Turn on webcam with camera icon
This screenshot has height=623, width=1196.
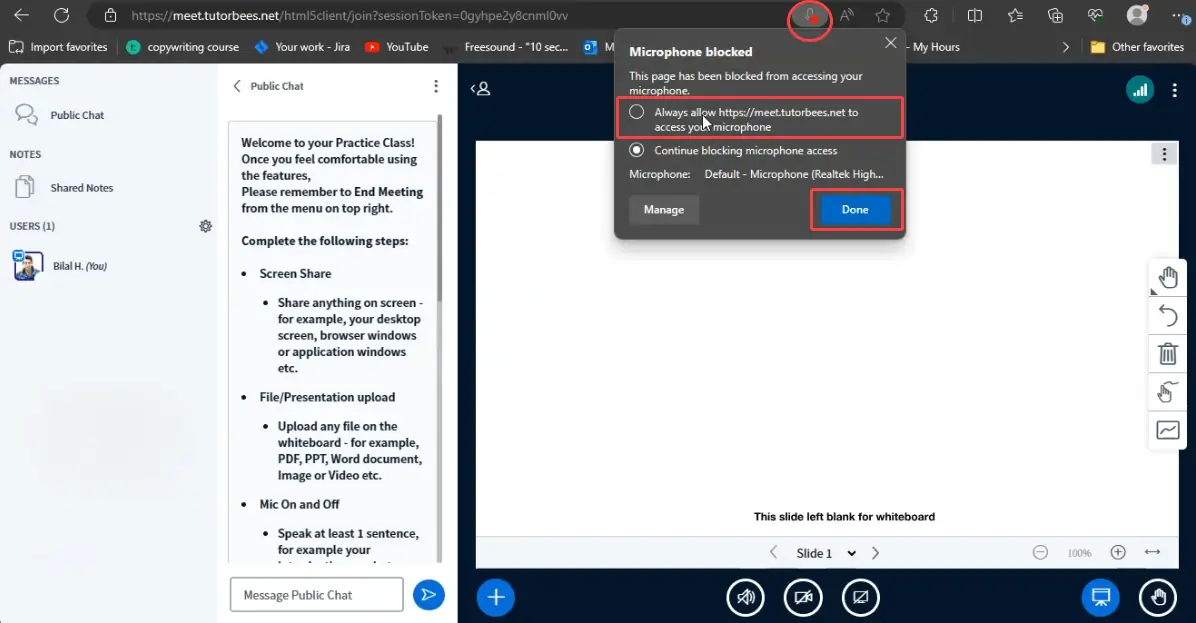[x=803, y=597]
